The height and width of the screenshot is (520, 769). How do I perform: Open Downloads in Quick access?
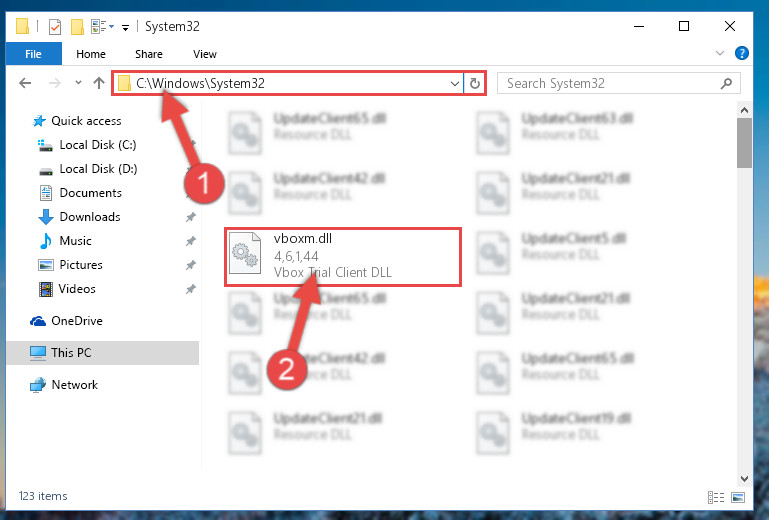click(90, 217)
